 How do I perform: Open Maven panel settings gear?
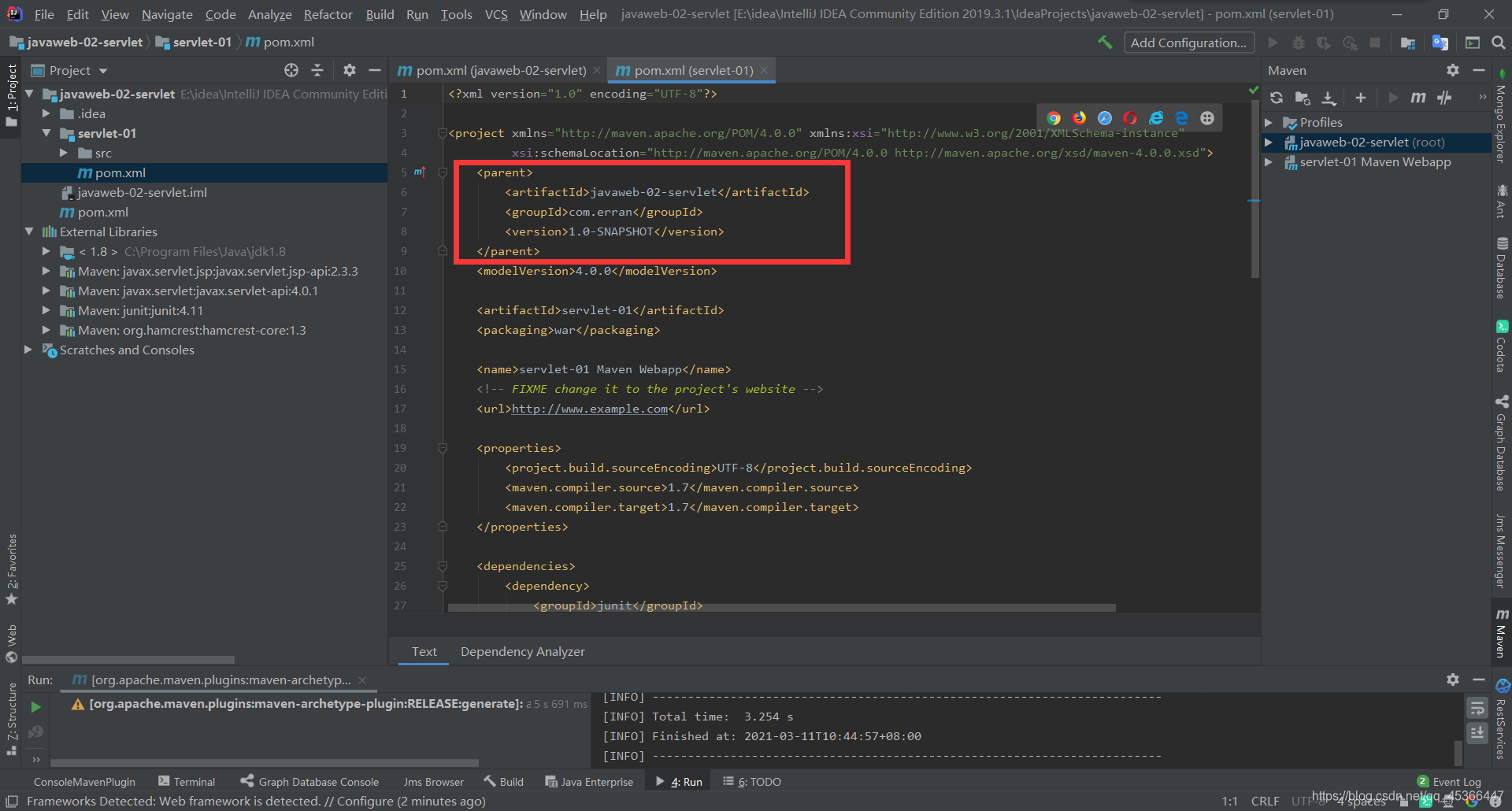click(x=1453, y=70)
